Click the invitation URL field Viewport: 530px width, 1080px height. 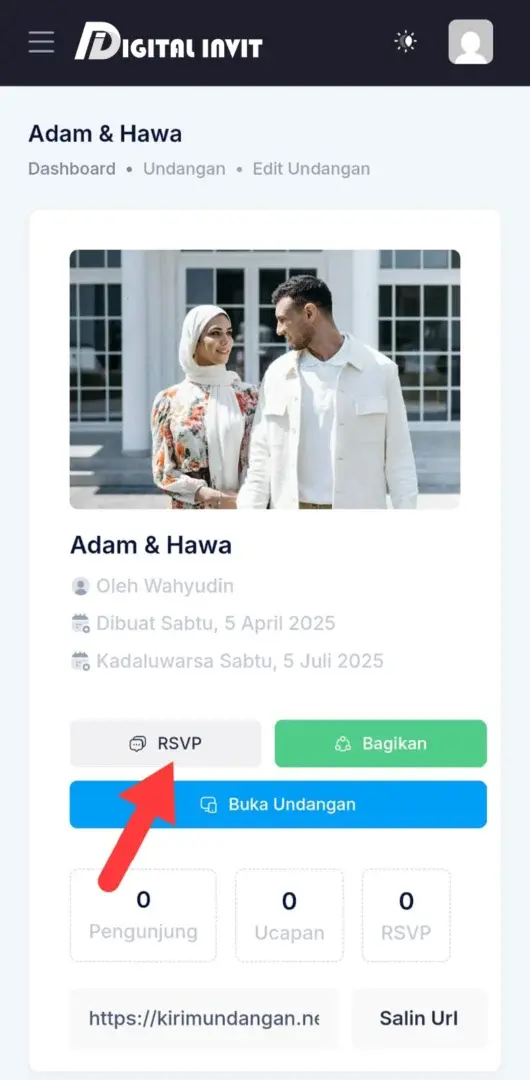(204, 1019)
